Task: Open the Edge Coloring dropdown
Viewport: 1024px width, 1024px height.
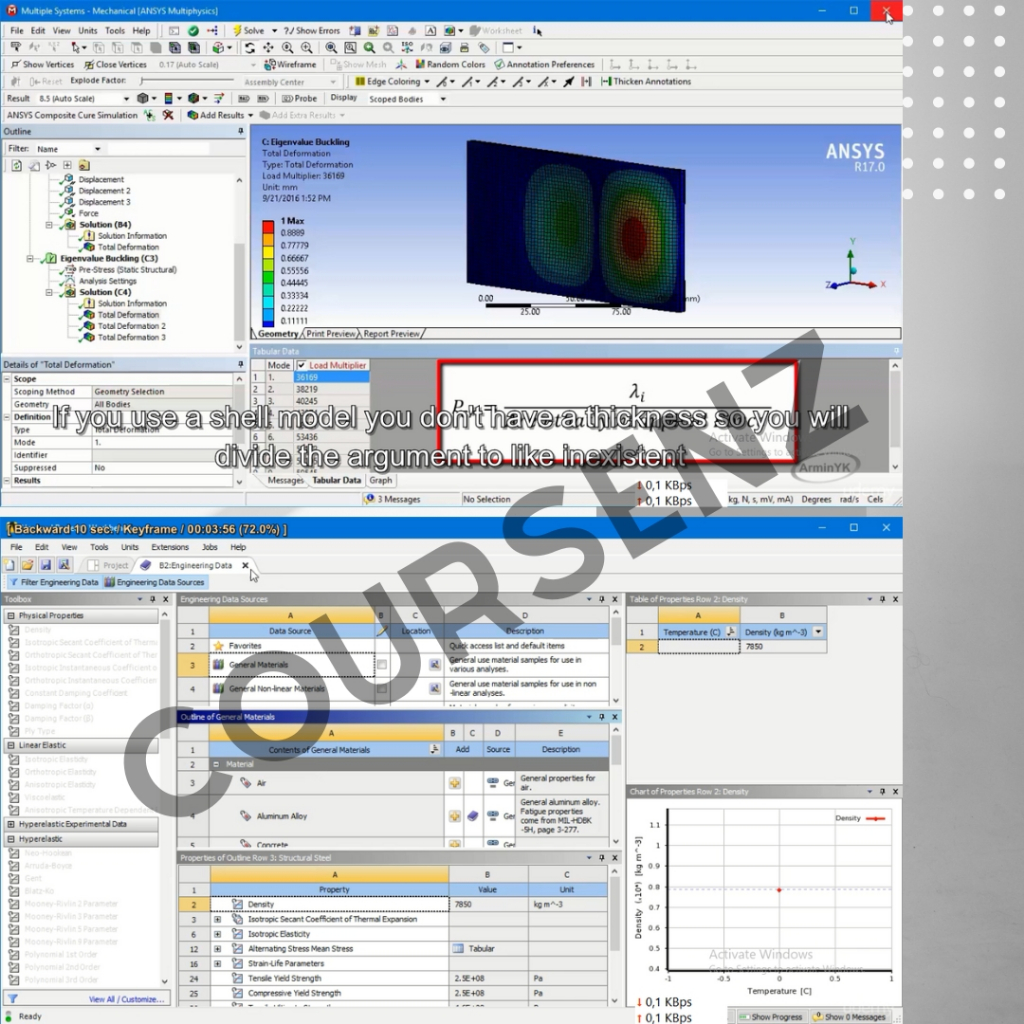Action: click(x=427, y=82)
